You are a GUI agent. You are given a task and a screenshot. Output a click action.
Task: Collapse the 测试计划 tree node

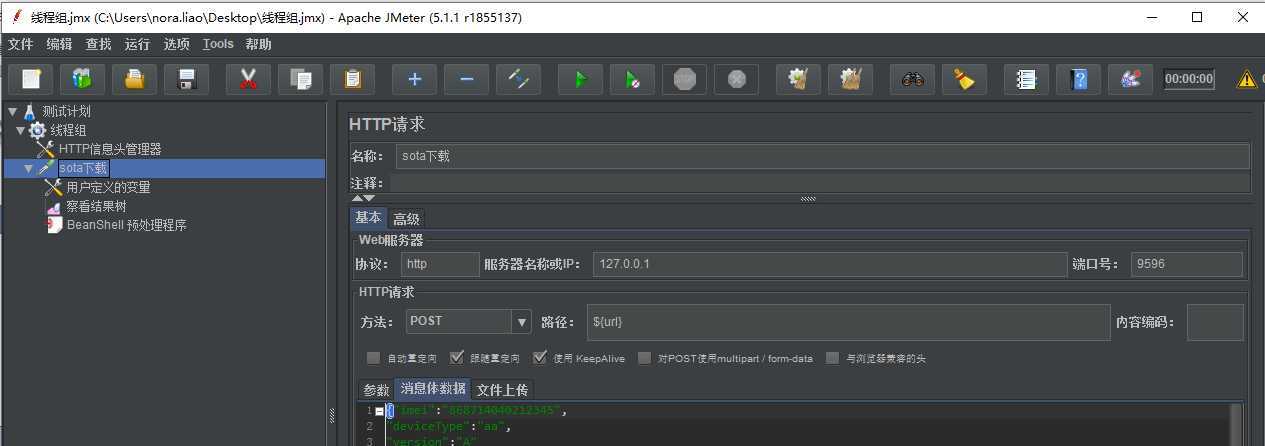coord(12,111)
